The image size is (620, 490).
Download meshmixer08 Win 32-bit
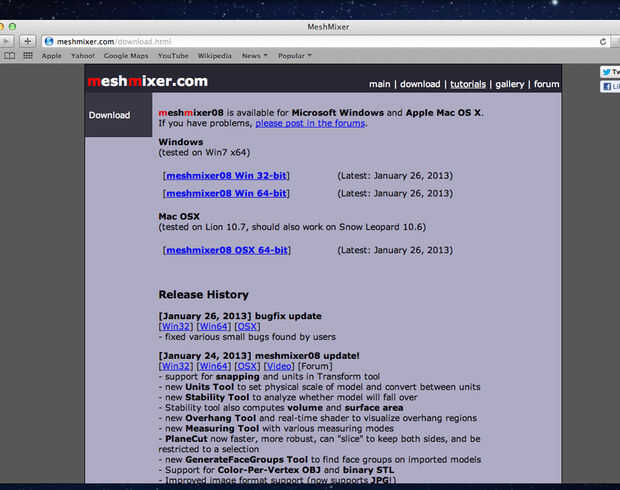coord(226,176)
